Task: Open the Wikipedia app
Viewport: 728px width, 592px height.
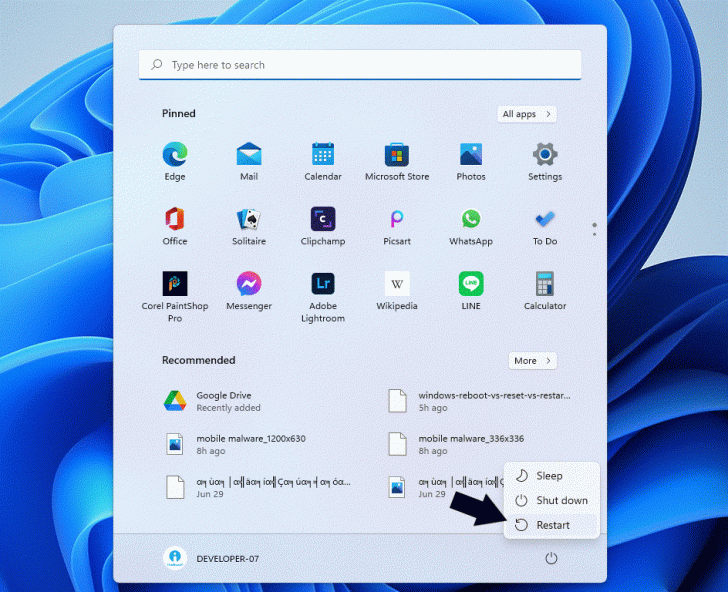Action: [397, 291]
